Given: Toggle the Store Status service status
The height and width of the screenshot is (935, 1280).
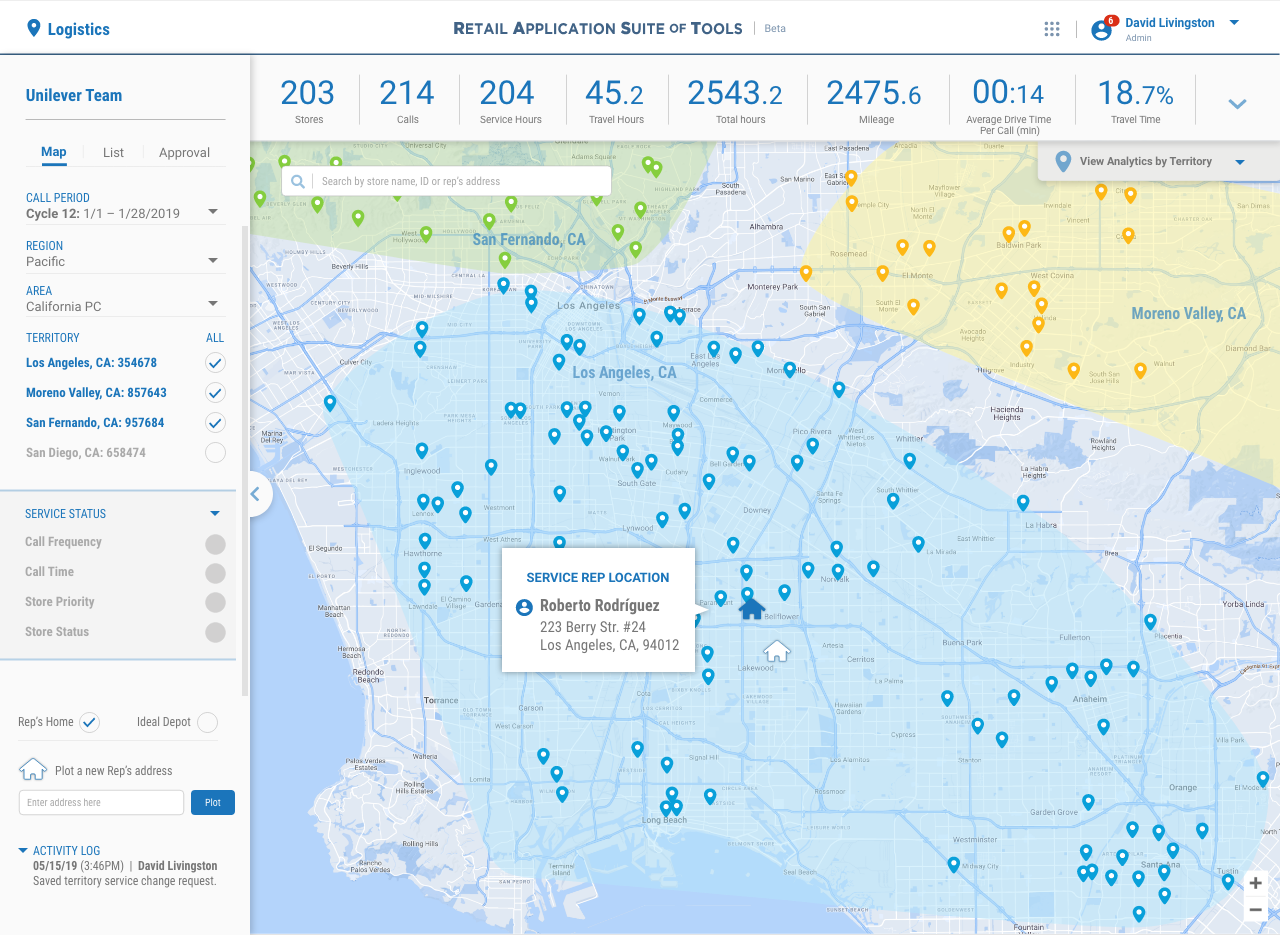Looking at the screenshot, I should 215,632.
